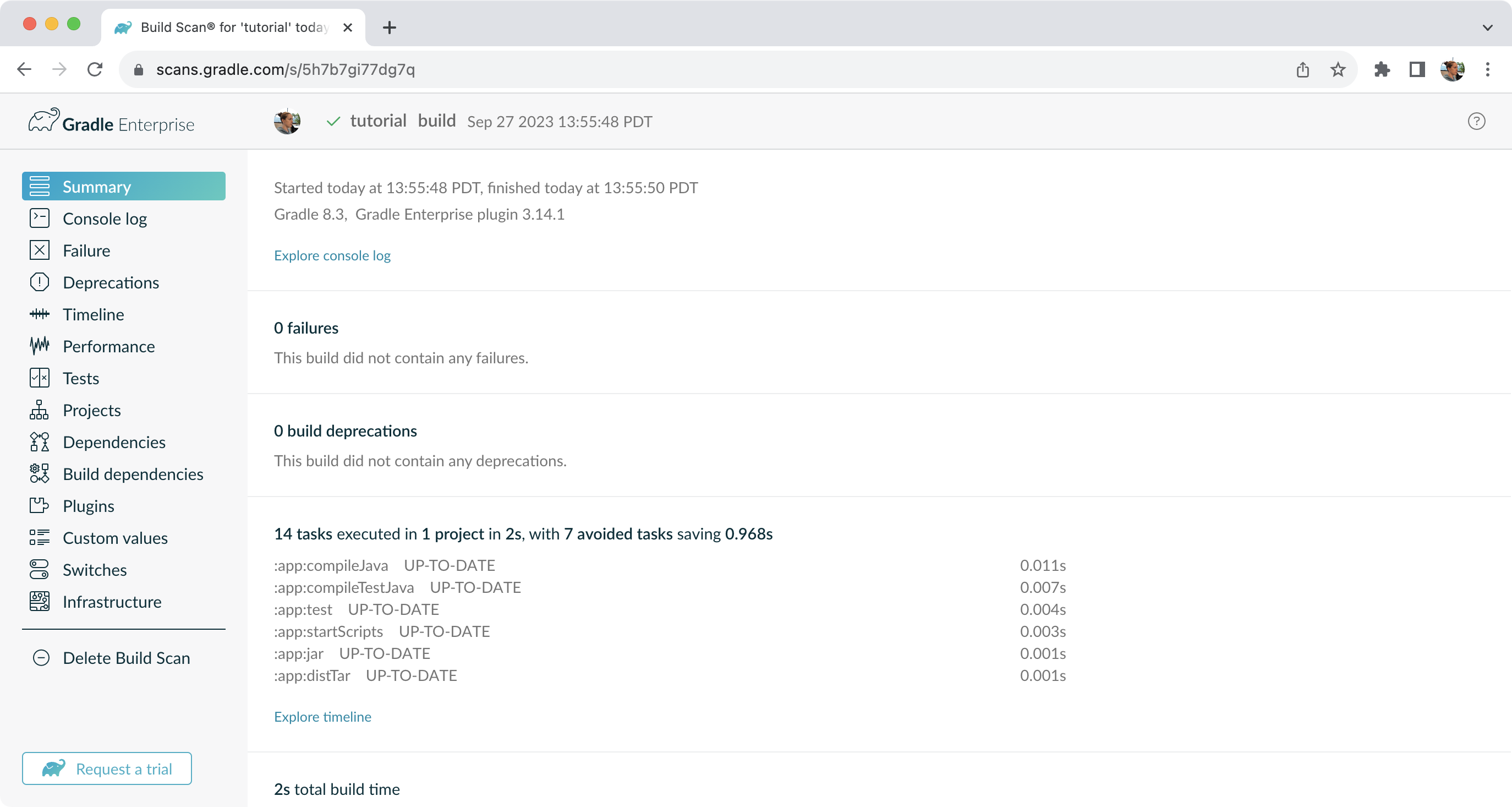Click the Timeline waveform icon
This screenshot has width=1512, height=807.
39,314
